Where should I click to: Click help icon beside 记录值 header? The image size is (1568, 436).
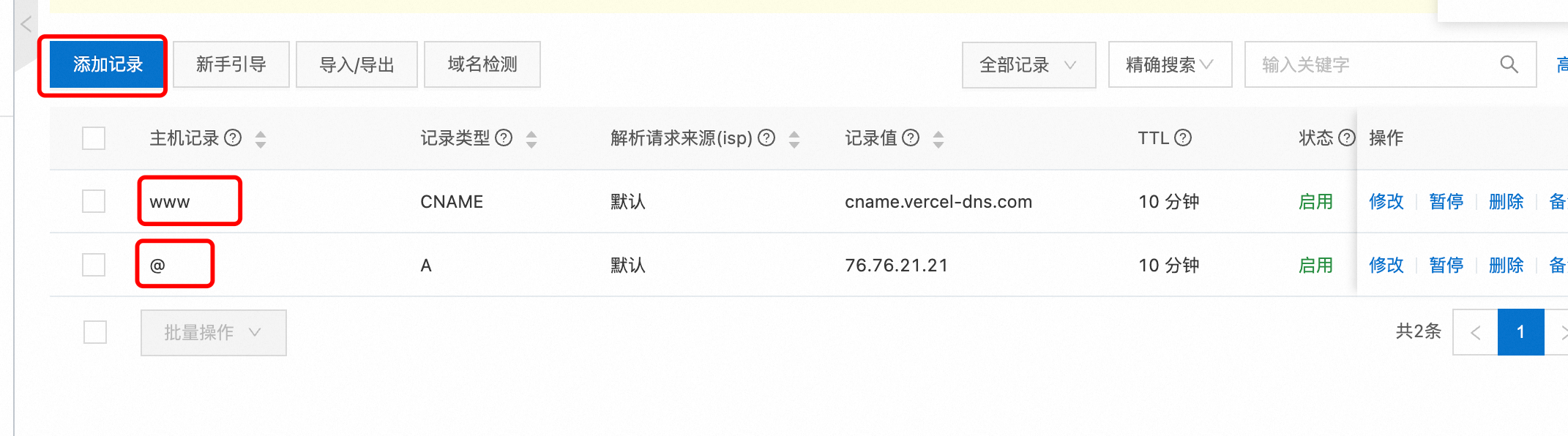coord(910,138)
